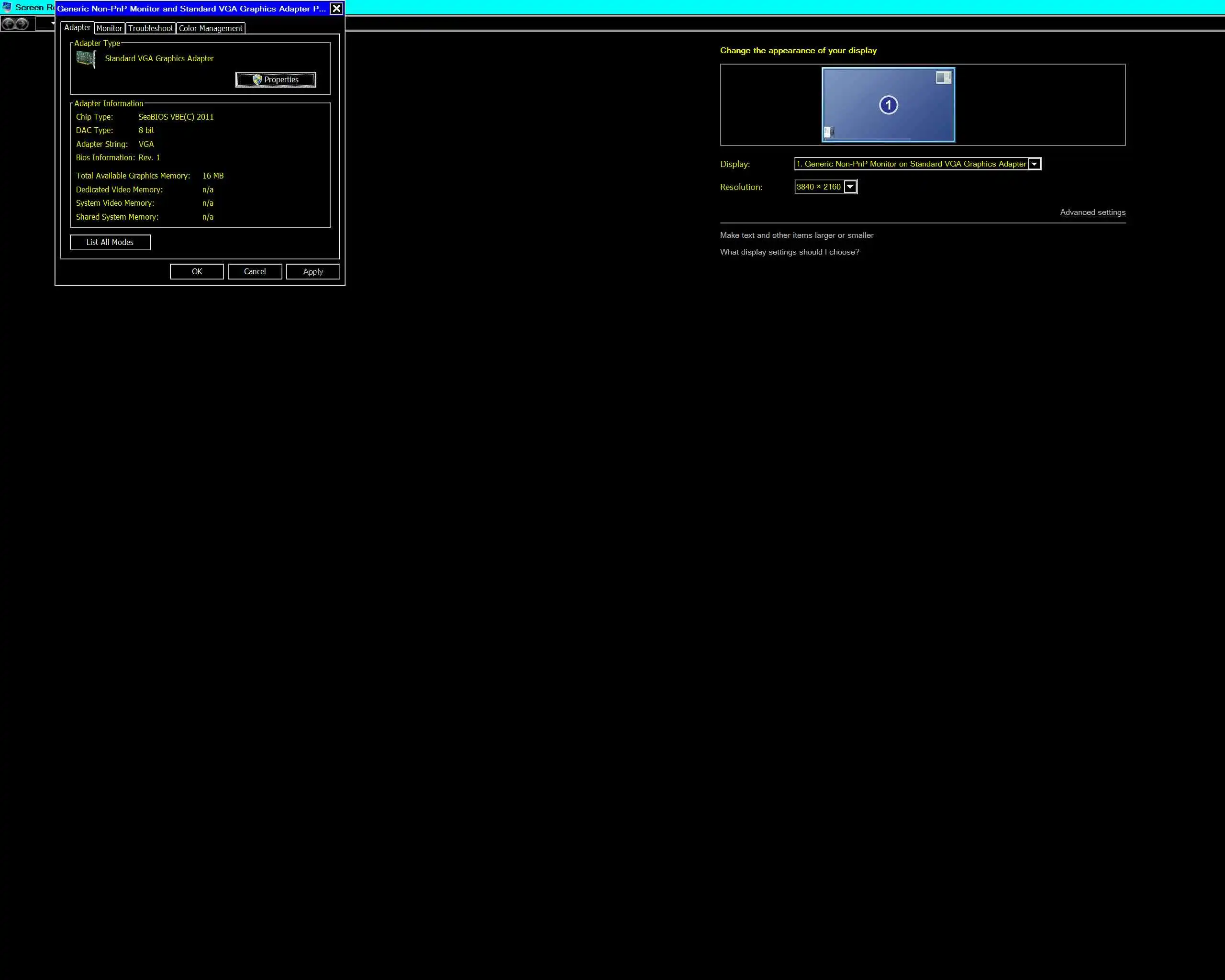Viewport: 1225px width, 980px height.
Task: Open the Color Management tab
Action: [210, 28]
